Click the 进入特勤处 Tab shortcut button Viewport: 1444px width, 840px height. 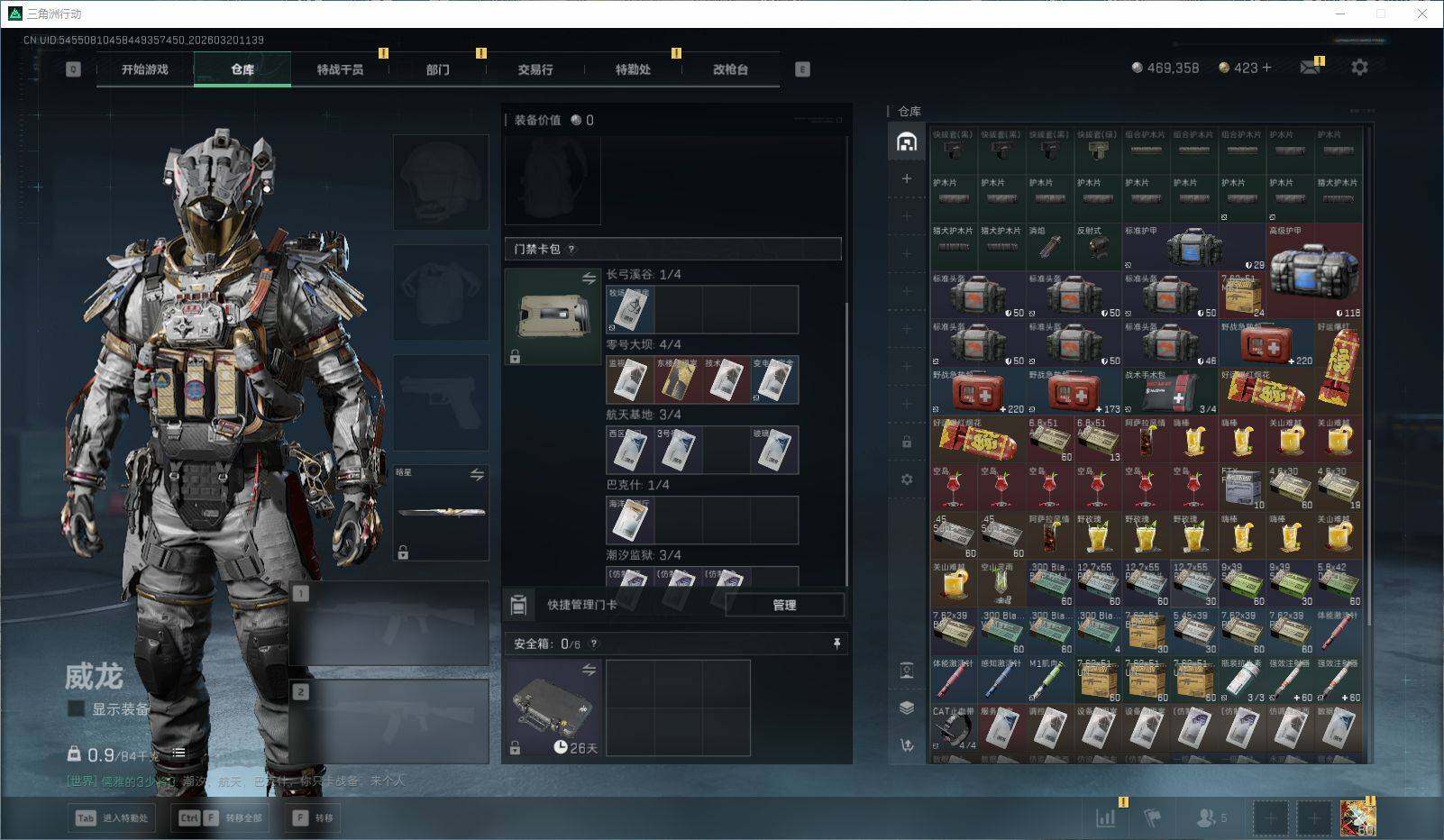112,817
